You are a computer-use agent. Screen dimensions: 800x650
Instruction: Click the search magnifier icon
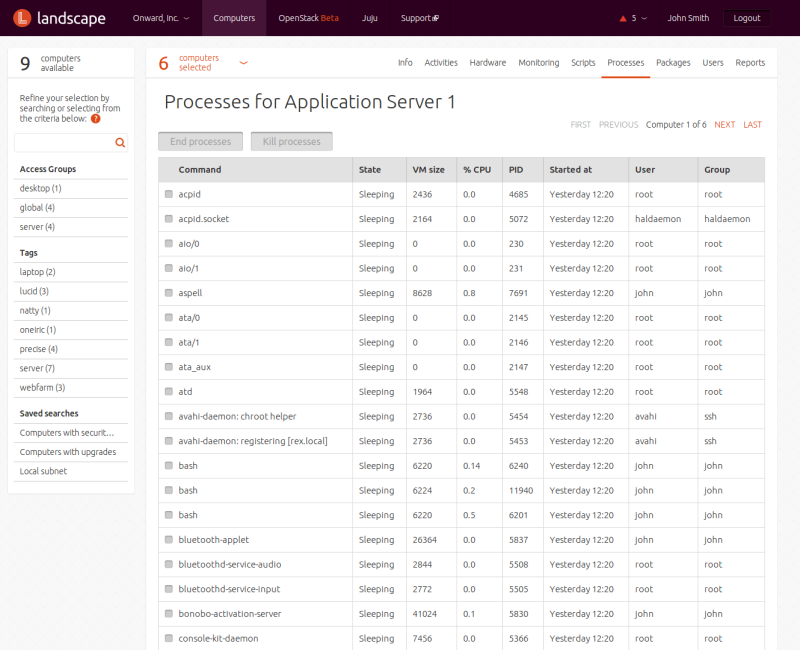pyautogui.click(x=120, y=143)
